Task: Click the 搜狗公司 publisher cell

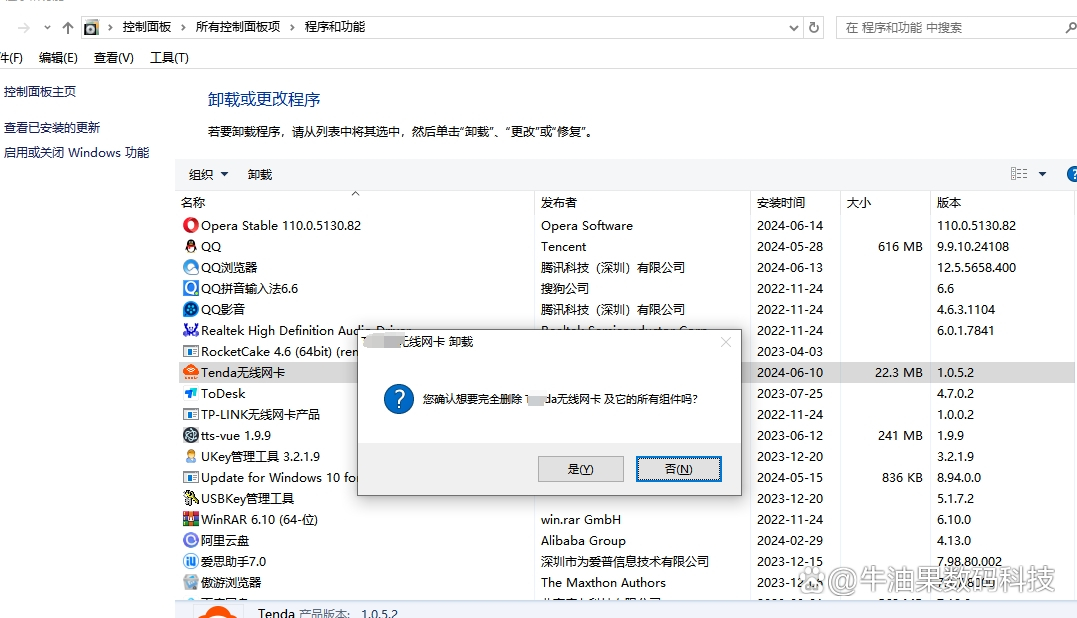Action: tap(565, 288)
